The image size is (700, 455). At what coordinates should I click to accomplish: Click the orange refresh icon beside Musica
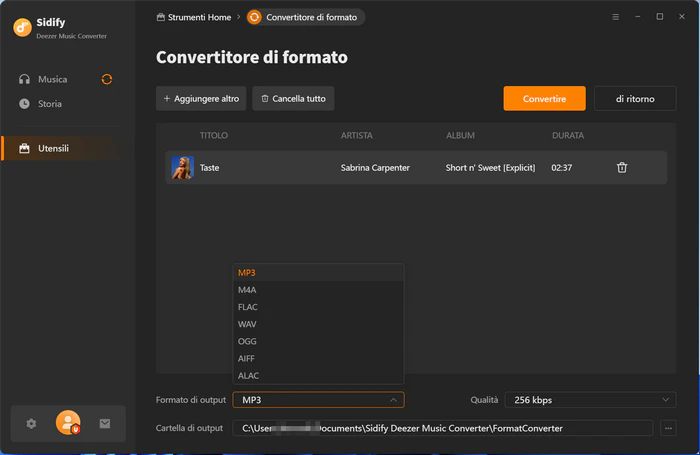tap(107, 79)
